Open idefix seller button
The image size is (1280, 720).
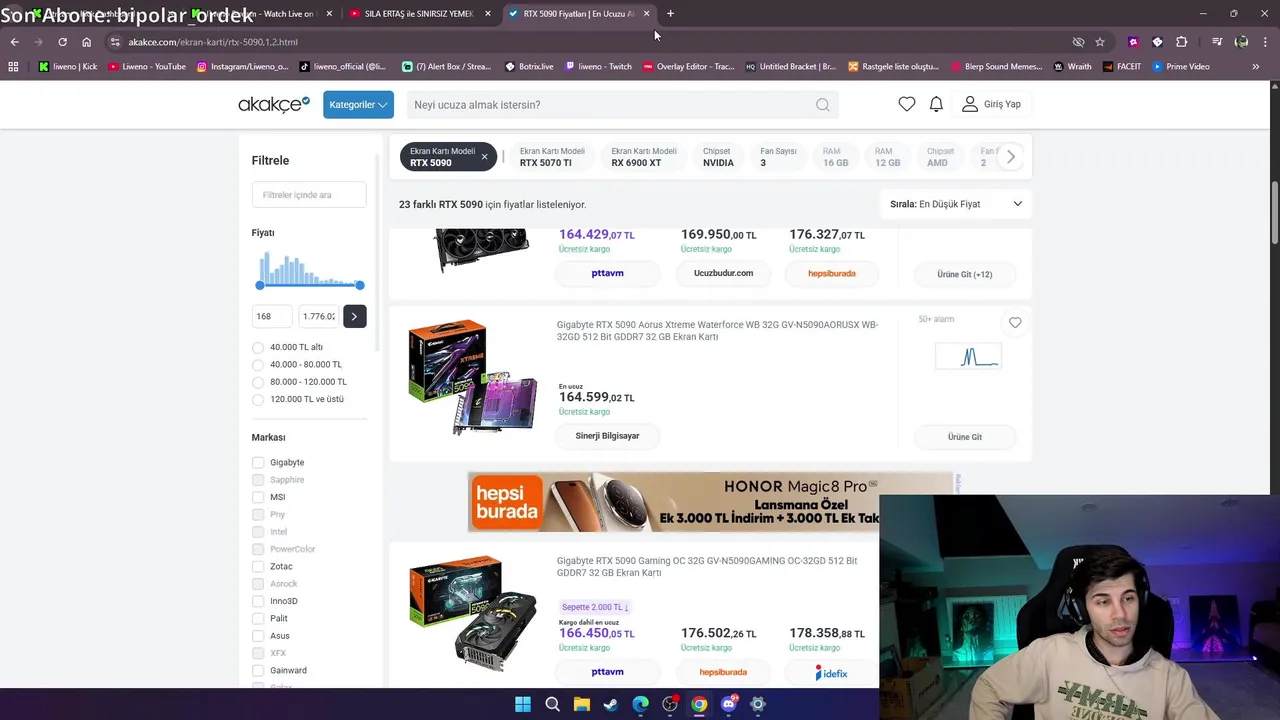coord(831,673)
